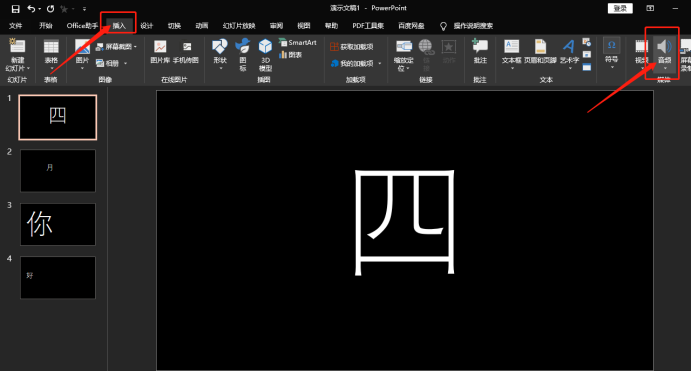Insert slide number small icon
This screenshot has width=692, height=371.
click(587, 55)
